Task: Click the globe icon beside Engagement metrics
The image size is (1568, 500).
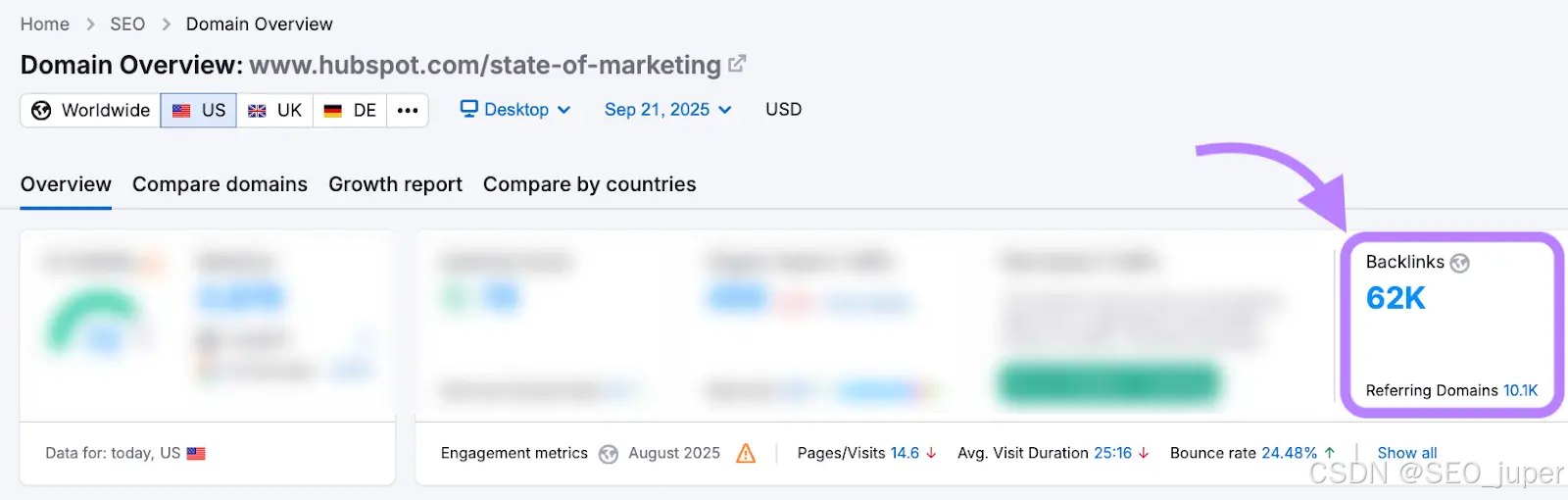Action: pos(609,454)
